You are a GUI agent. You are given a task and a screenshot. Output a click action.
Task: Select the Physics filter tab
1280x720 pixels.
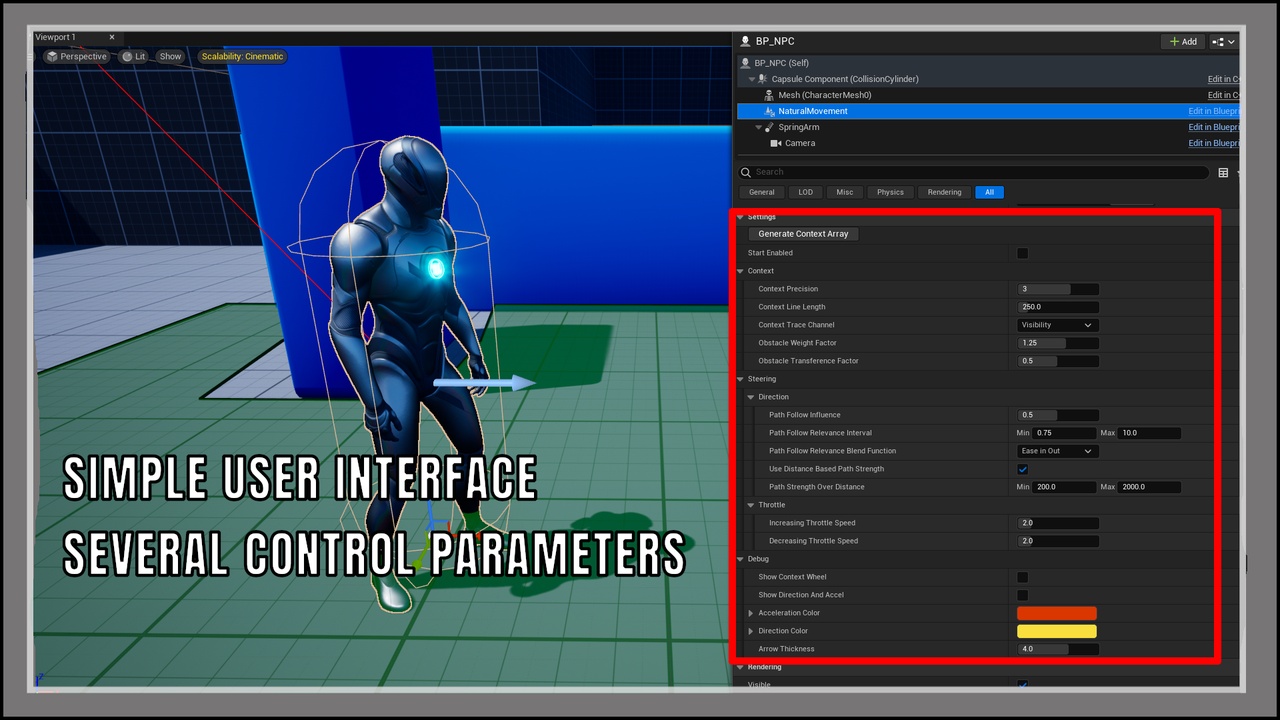coord(890,192)
